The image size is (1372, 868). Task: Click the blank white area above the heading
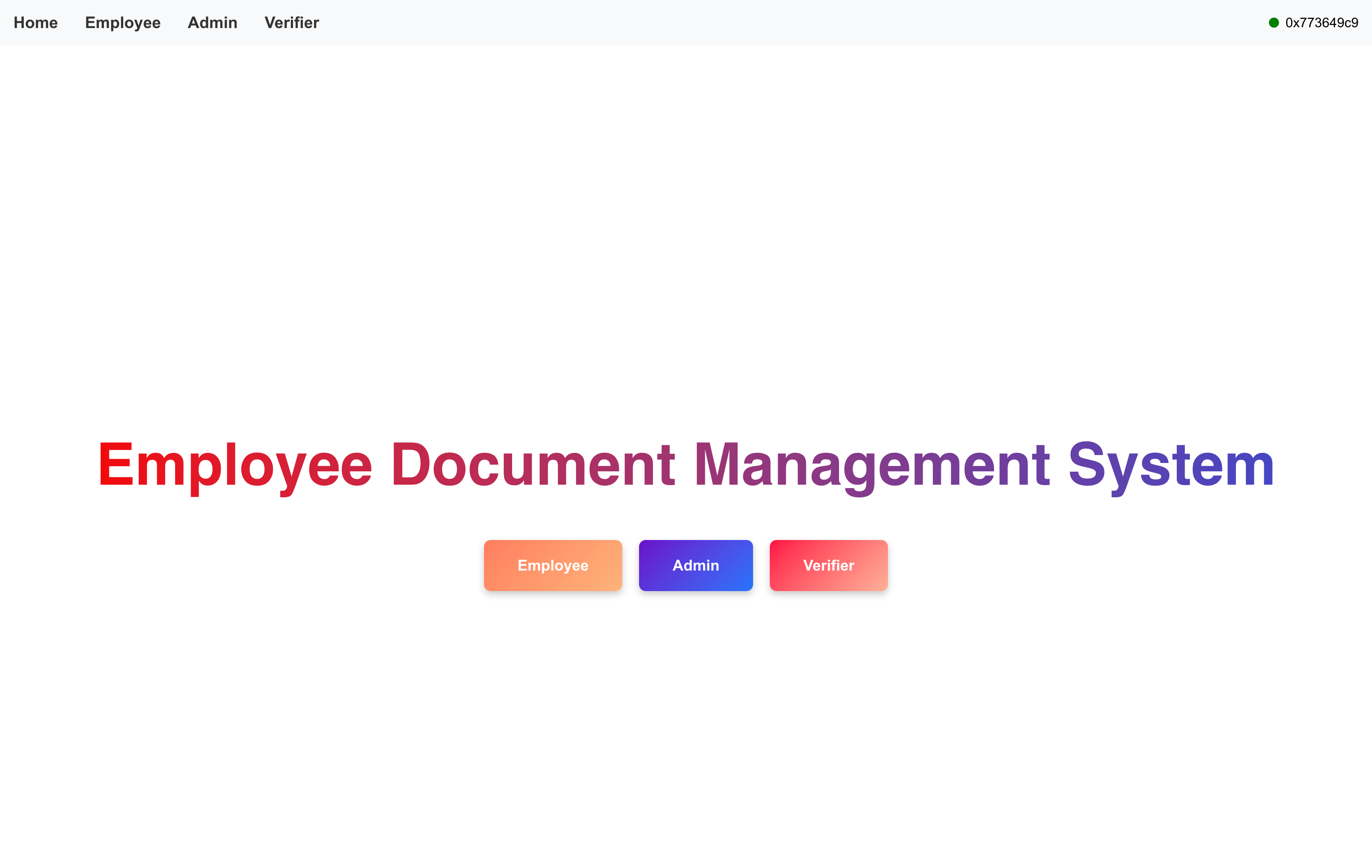[x=686, y=228]
